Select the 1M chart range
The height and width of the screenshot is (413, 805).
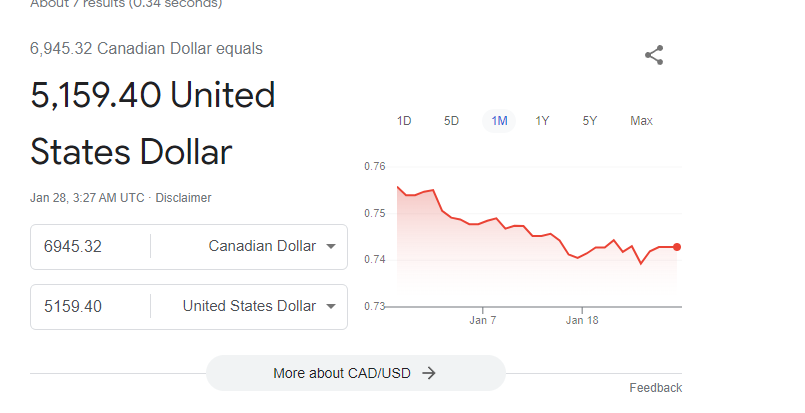[x=499, y=121]
